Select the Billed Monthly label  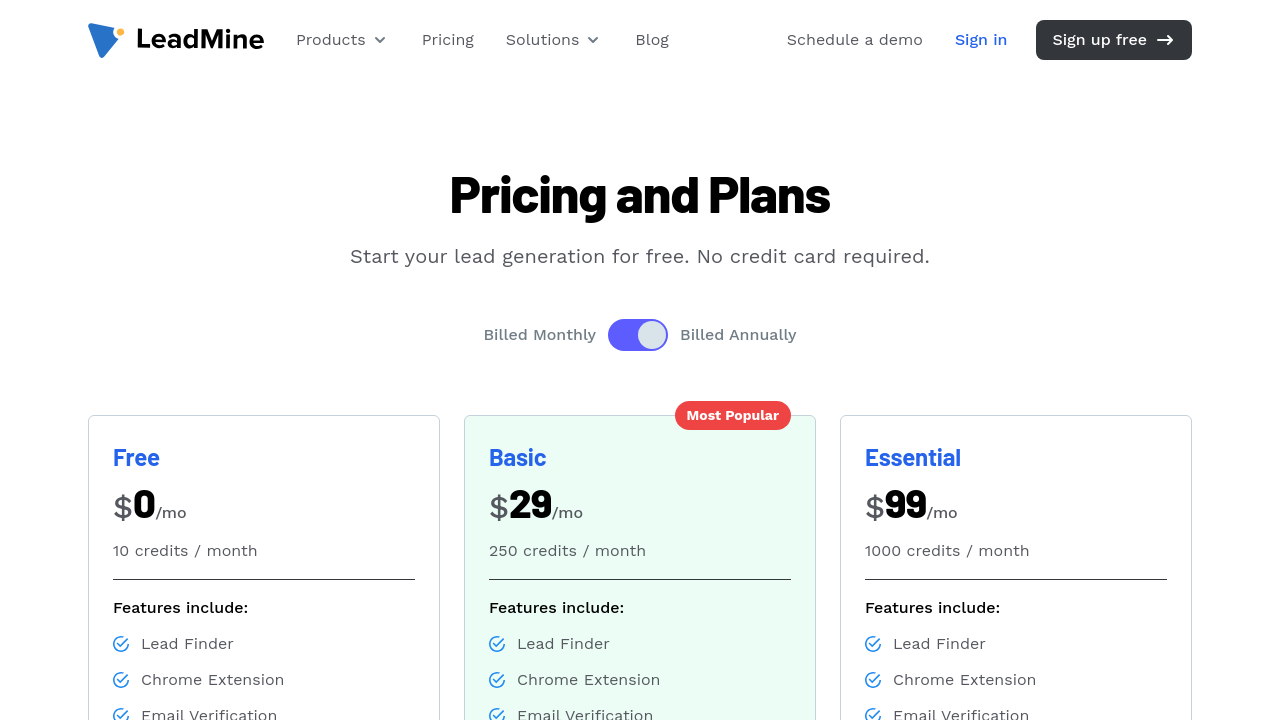(x=539, y=335)
